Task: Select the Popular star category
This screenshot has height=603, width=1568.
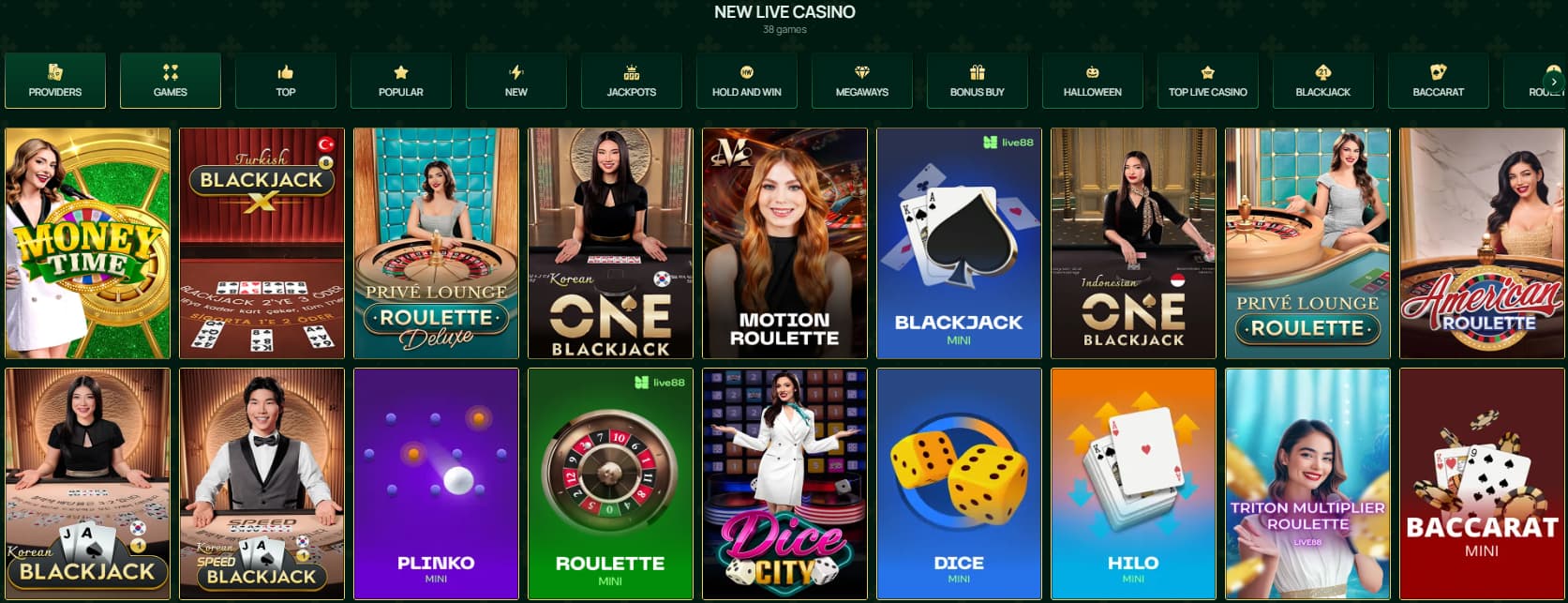Action: click(401, 81)
